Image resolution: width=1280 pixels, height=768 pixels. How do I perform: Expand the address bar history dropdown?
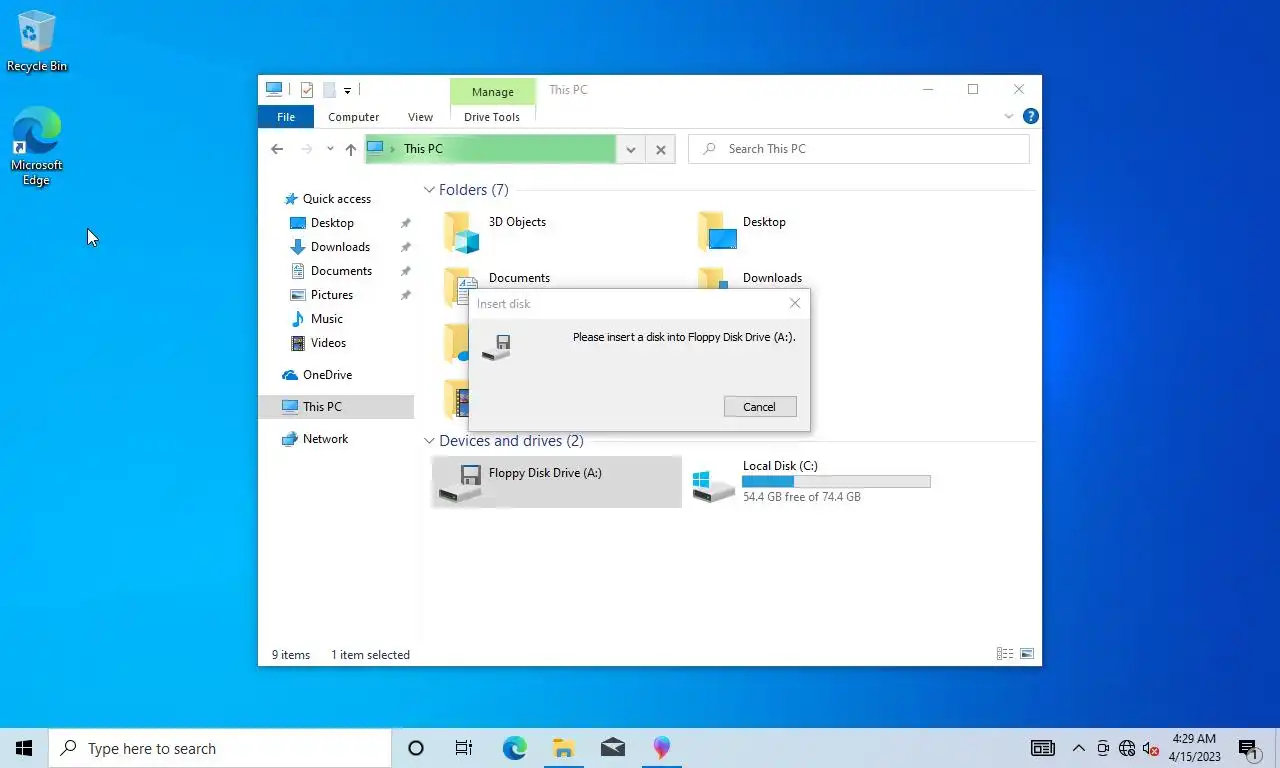click(x=630, y=149)
